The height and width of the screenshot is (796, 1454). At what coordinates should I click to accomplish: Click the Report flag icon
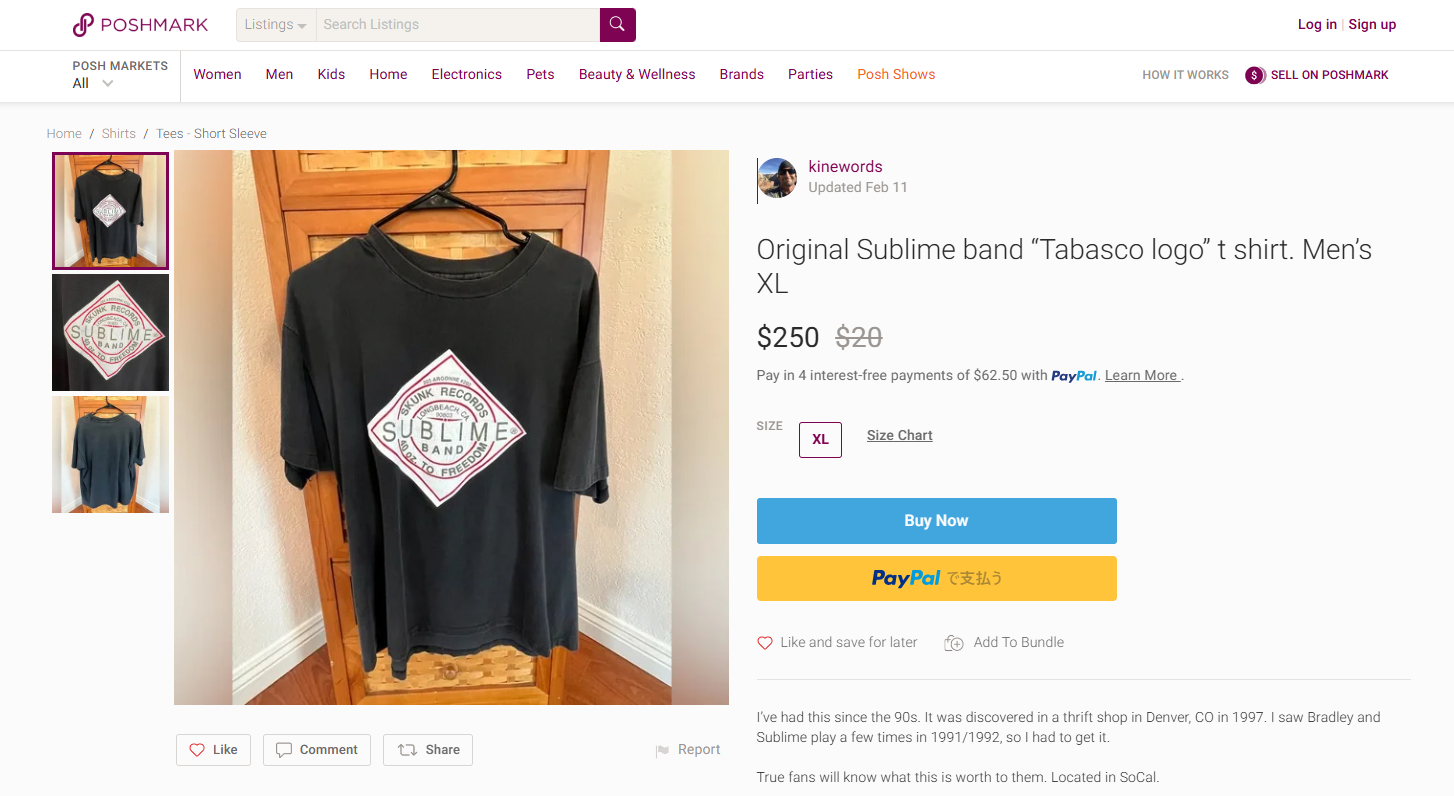point(662,750)
